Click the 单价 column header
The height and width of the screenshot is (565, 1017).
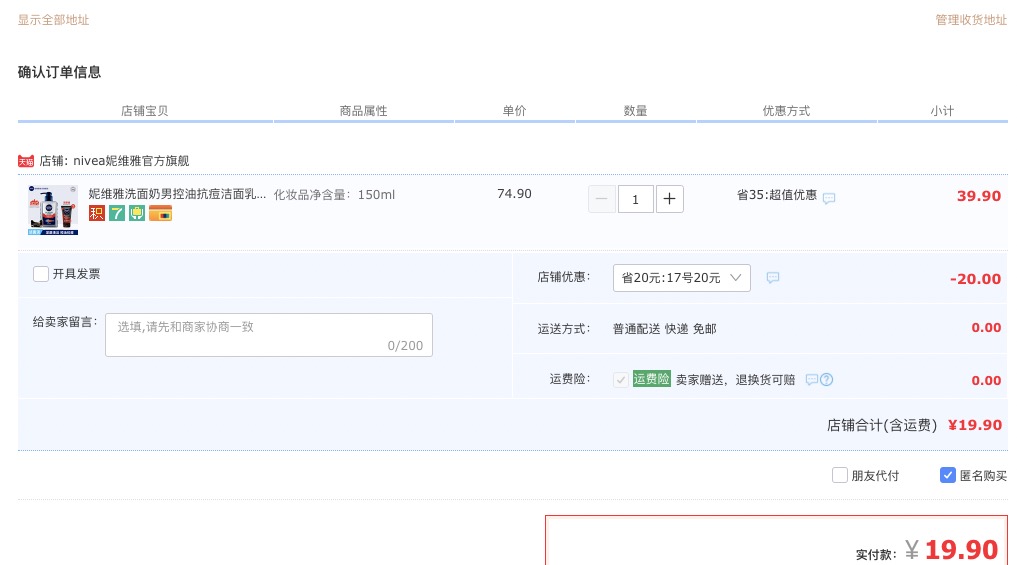514,111
